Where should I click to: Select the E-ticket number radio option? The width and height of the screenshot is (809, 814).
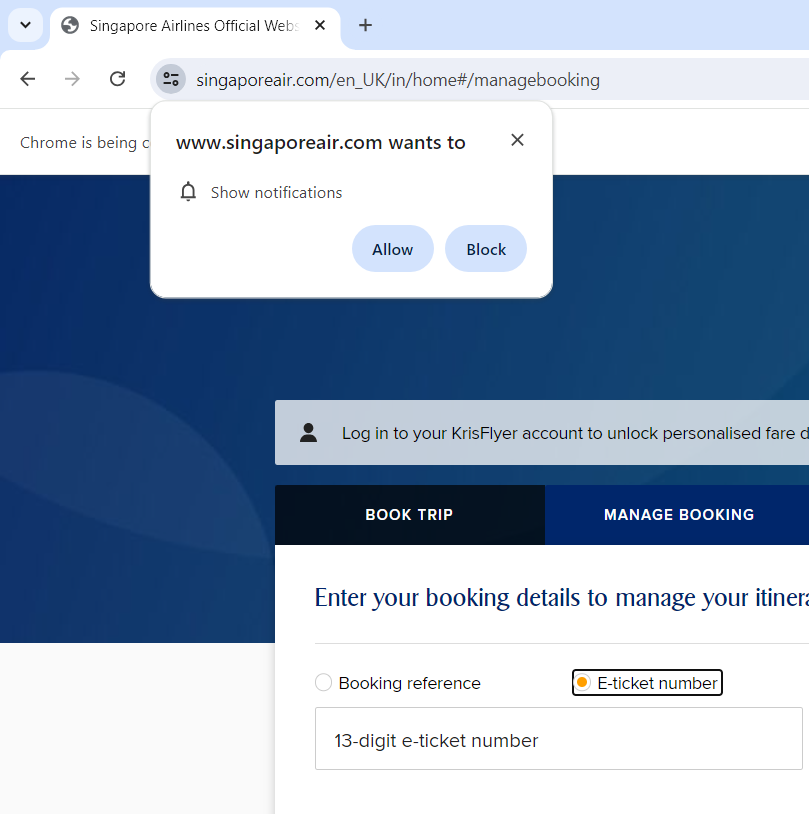[x=582, y=683]
